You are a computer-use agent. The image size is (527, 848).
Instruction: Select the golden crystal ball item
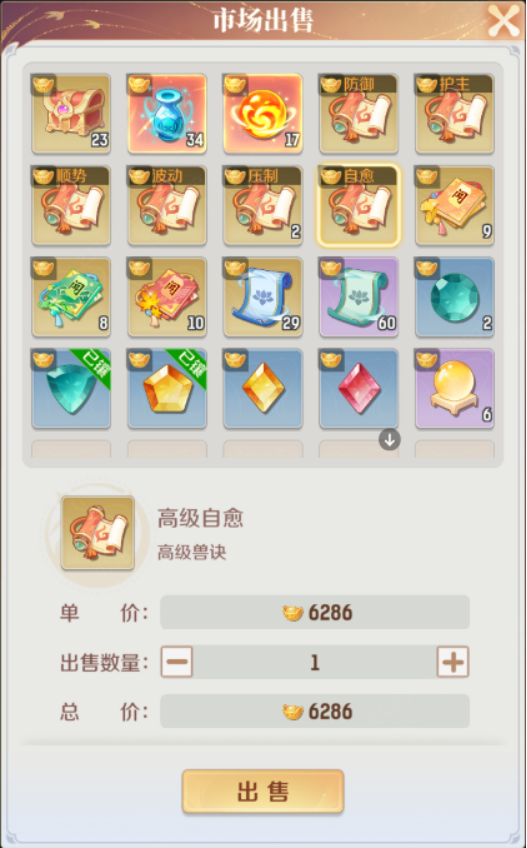[454, 389]
